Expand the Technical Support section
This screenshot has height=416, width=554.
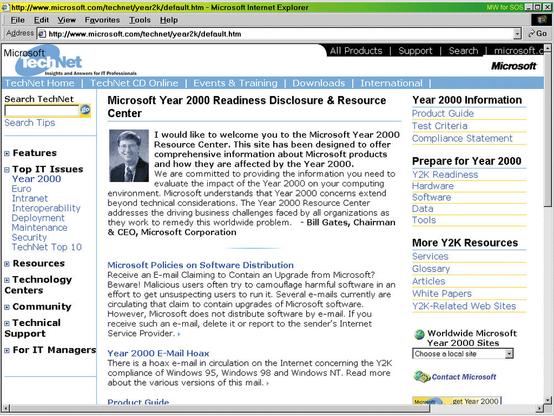click(x=7, y=323)
